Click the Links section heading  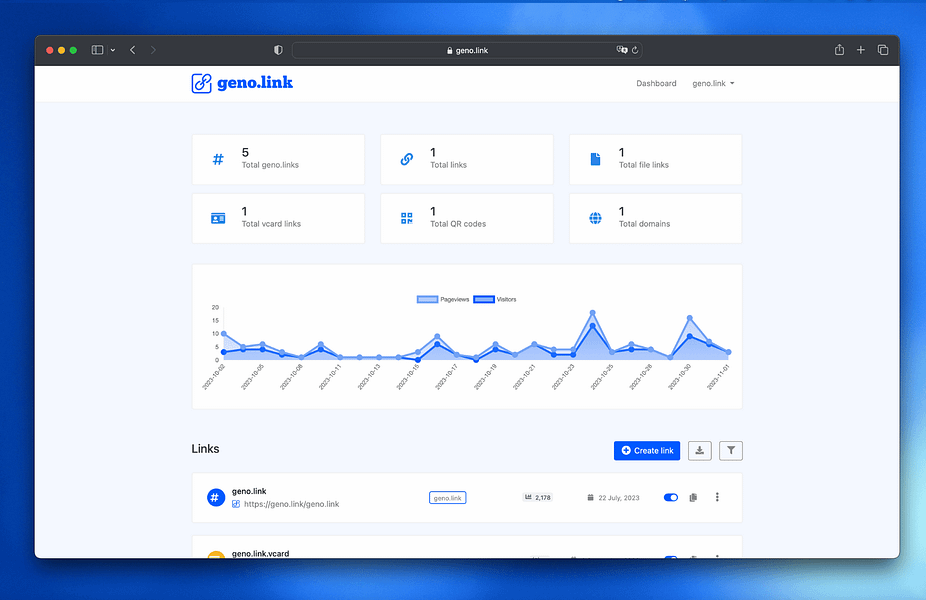205,449
